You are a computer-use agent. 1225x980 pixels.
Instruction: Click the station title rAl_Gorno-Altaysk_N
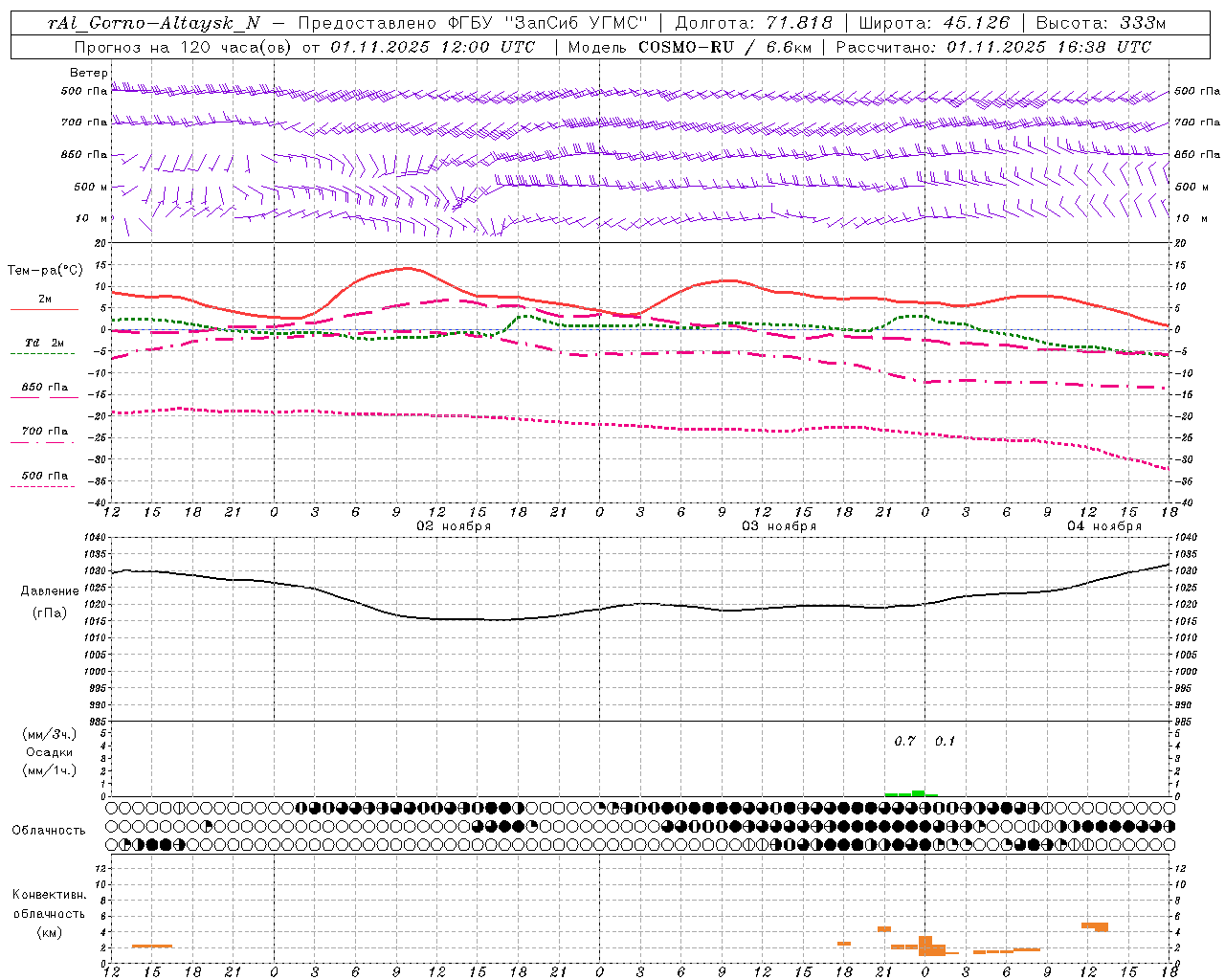(x=154, y=23)
